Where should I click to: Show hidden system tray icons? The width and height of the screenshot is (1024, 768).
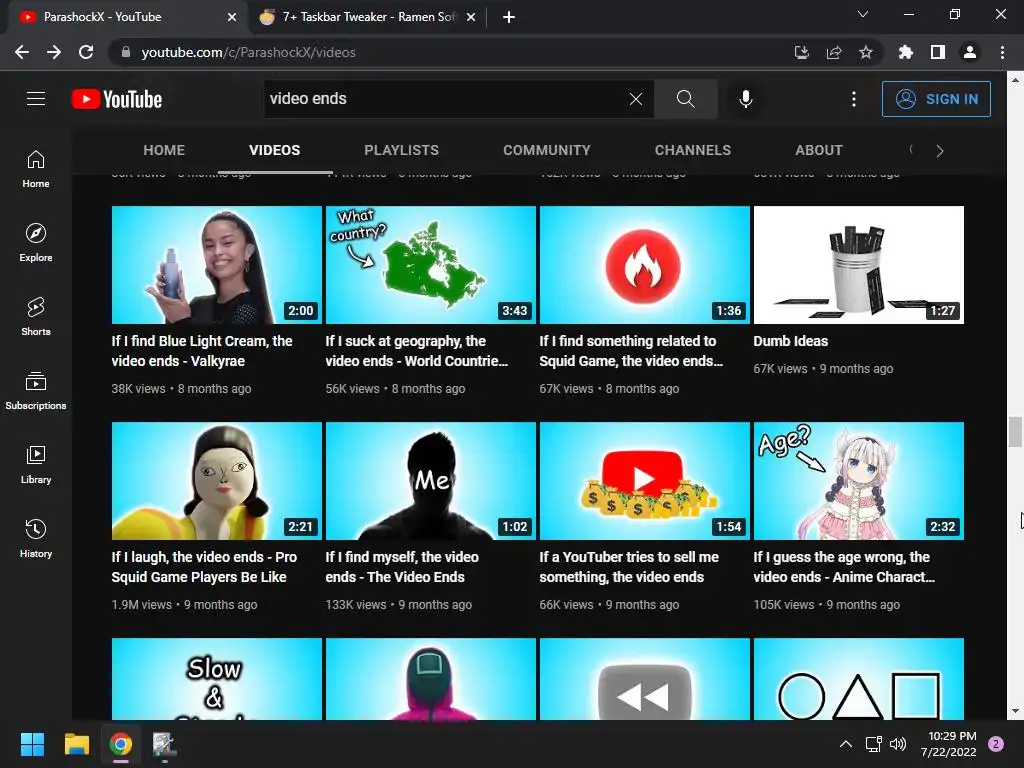[x=846, y=744]
